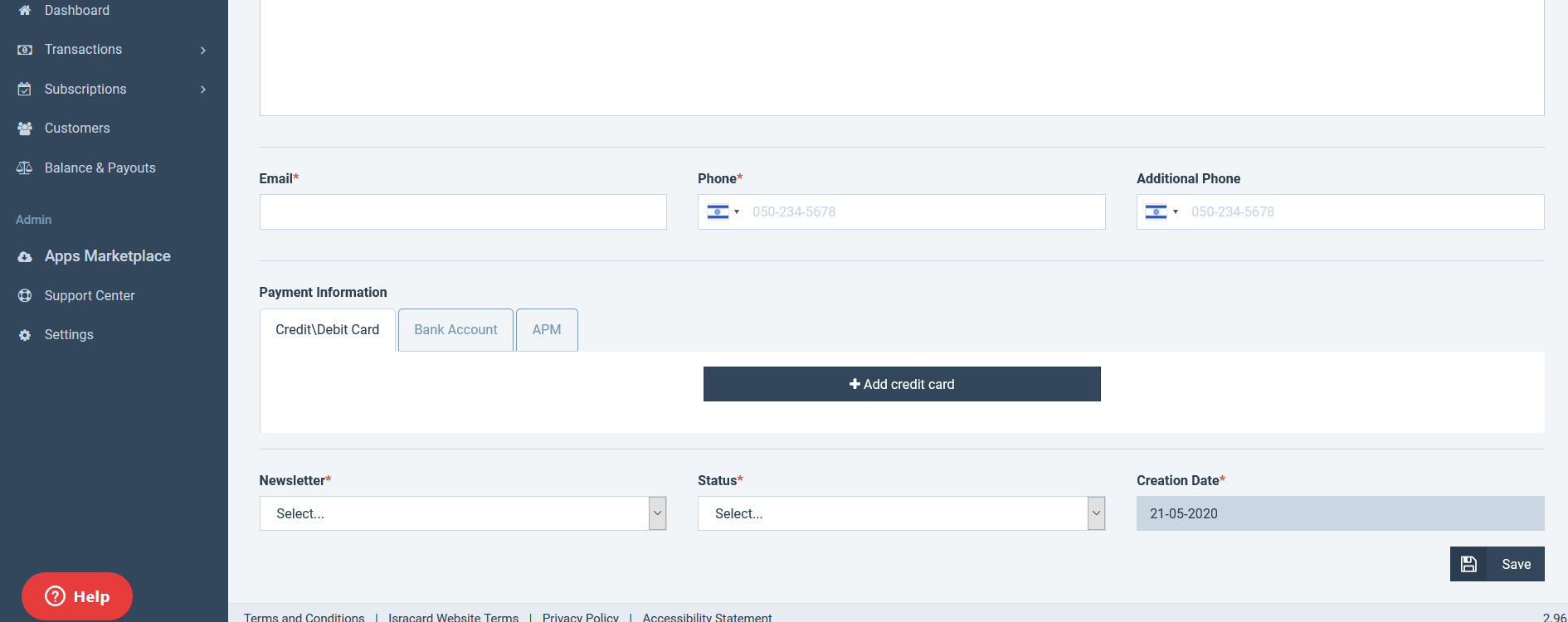Open the Privacy Policy footer link
Screen dimensions: 1568x622
click(x=580, y=616)
